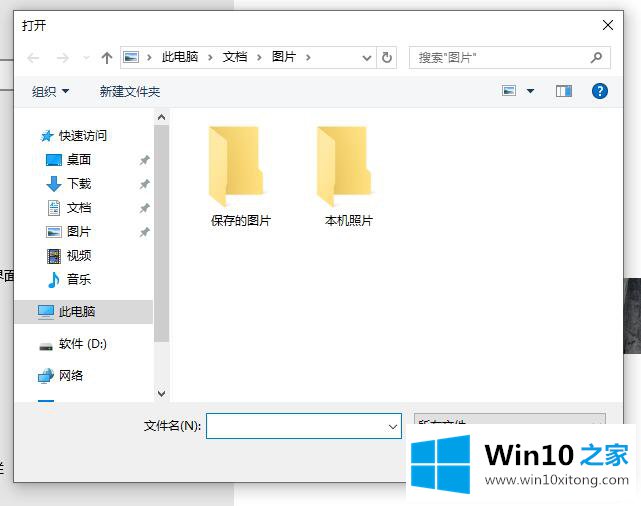
Task: Click the pin icon next to 文档
Action: 144,208
